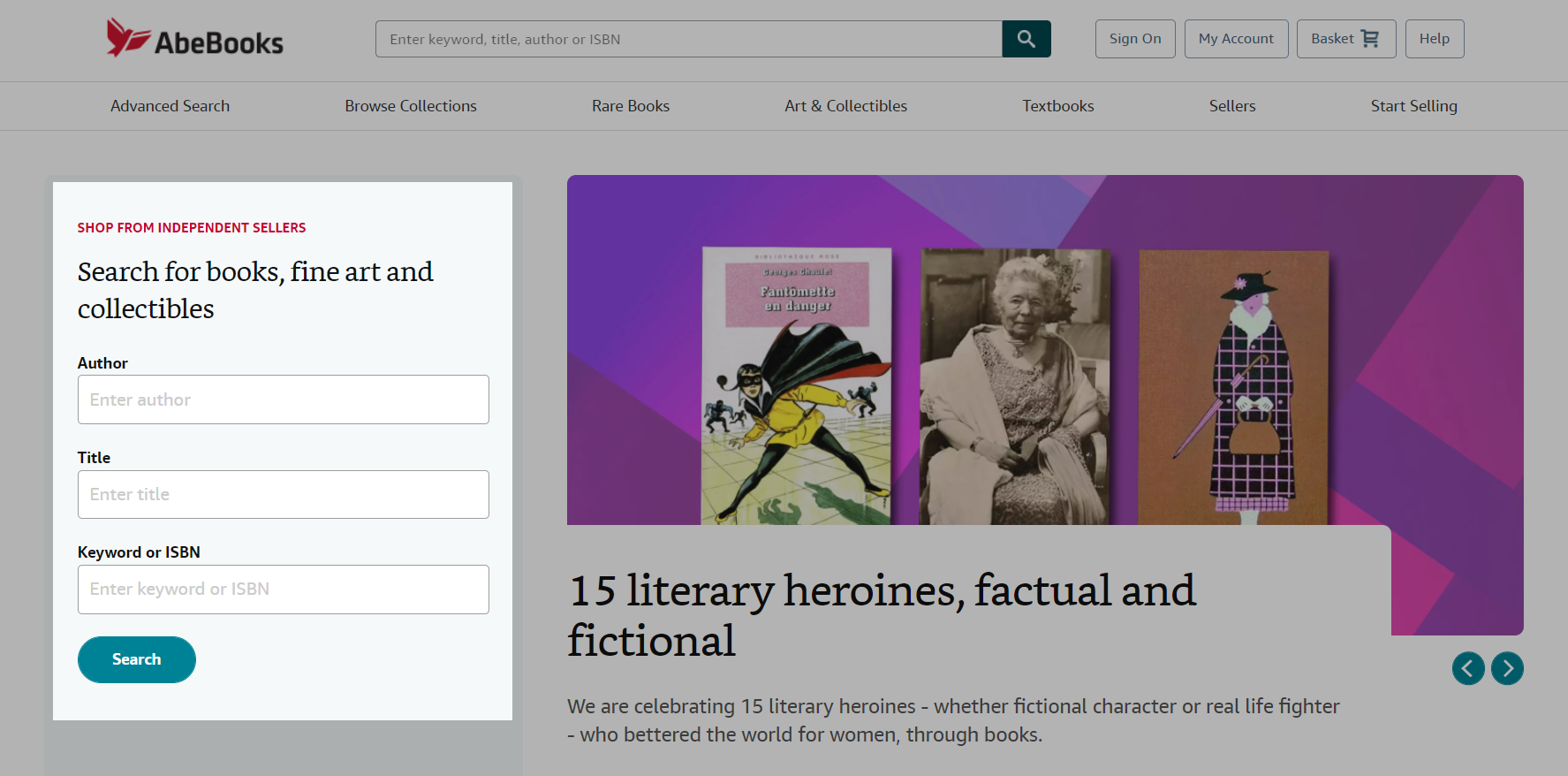Open My Account

[1236, 39]
